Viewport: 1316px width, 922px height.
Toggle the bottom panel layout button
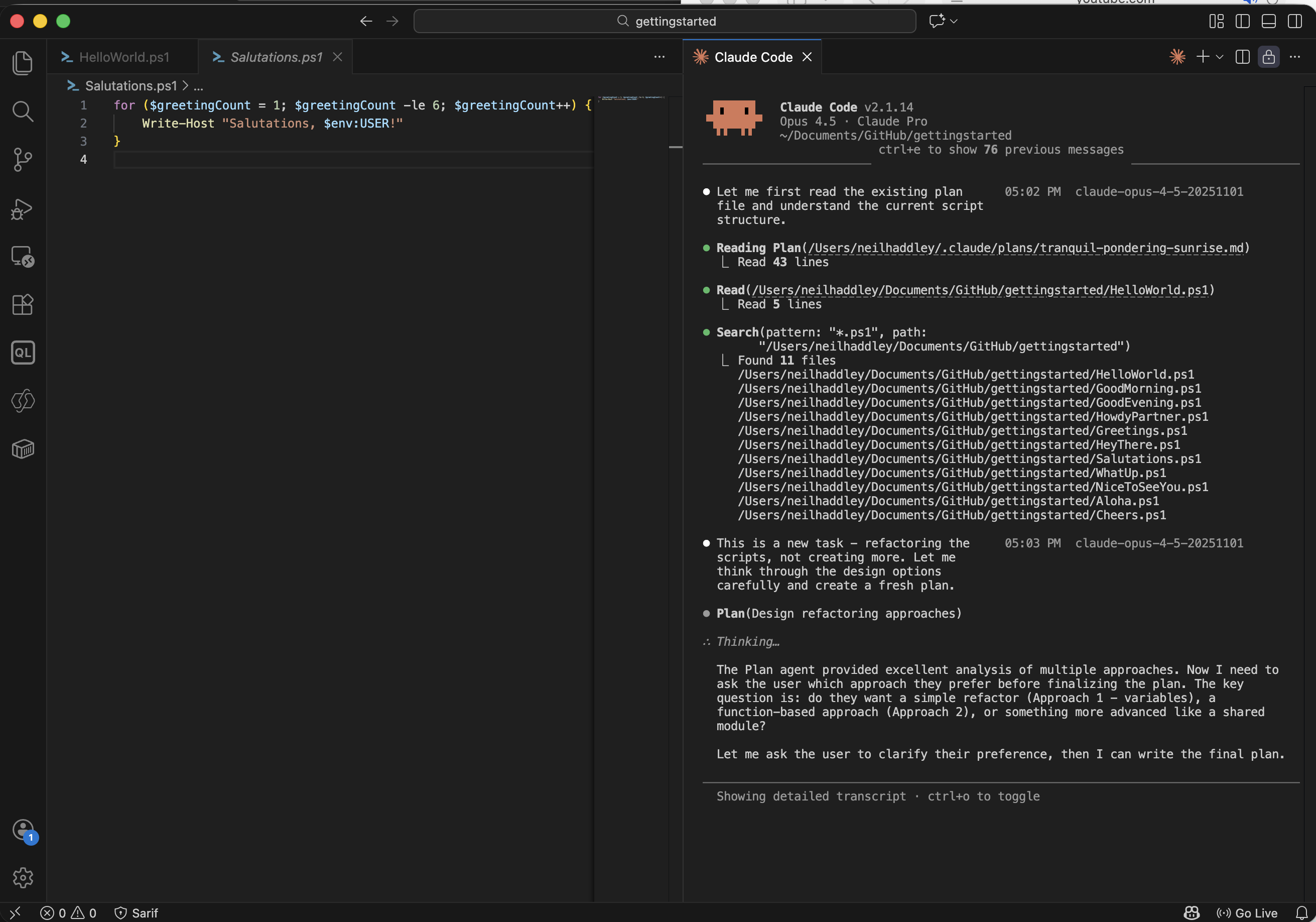coord(1268,21)
